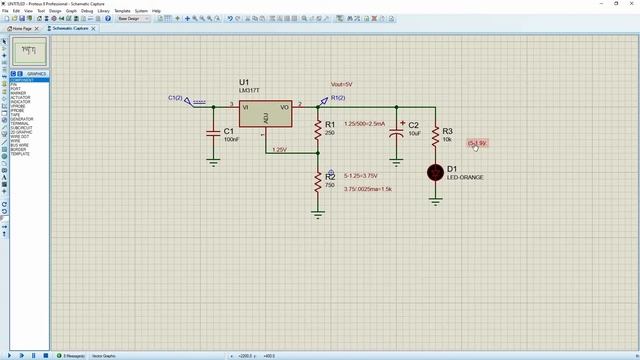Click the Zoom To View Entire Sheet icon

pyautogui.click(x=210, y=18)
